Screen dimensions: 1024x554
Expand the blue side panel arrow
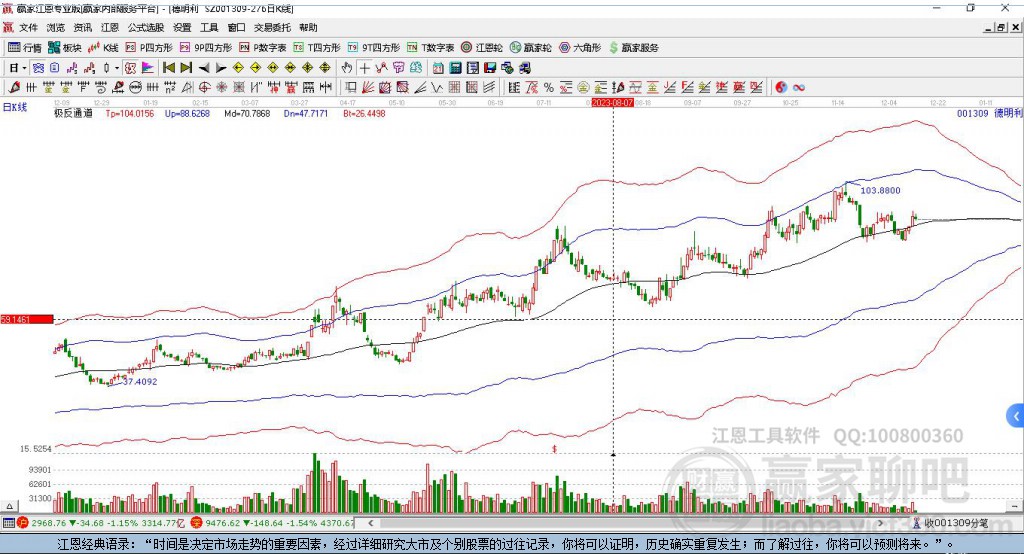pyautogui.click(x=1015, y=416)
